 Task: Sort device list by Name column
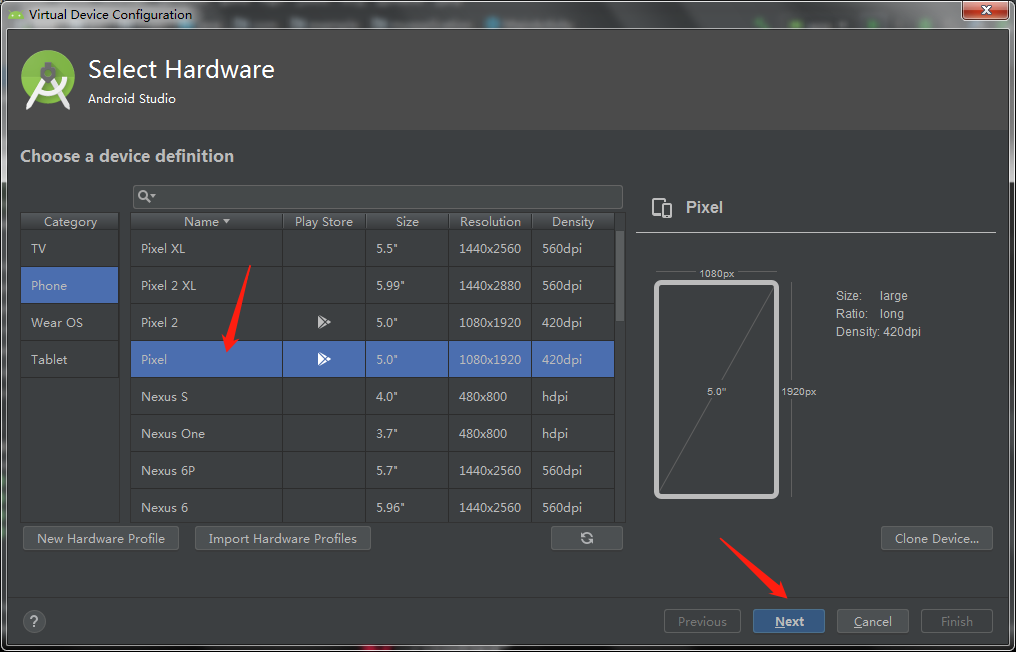point(207,222)
